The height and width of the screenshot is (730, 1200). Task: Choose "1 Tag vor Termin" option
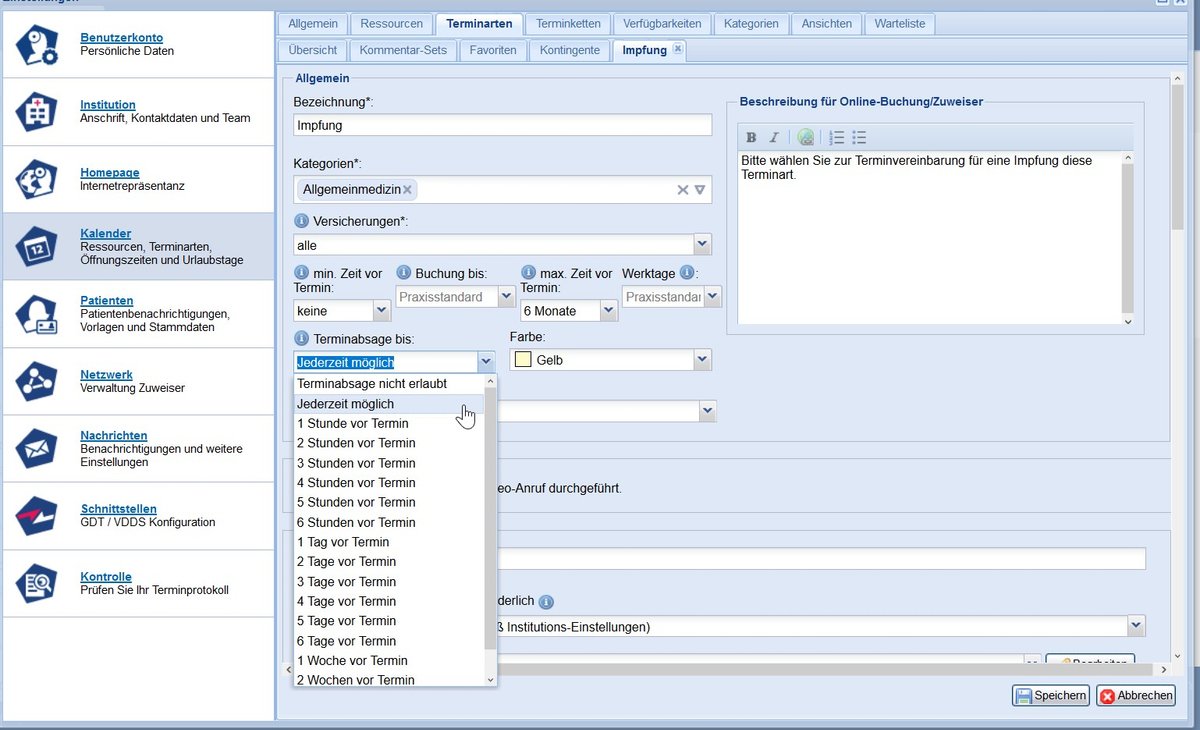point(343,542)
